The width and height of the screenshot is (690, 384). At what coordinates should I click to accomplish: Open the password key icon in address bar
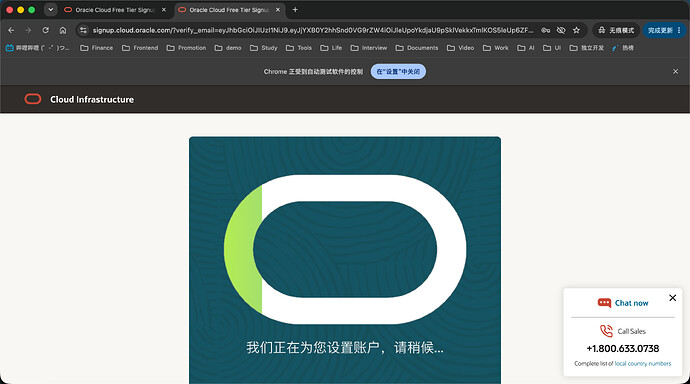[546, 30]
